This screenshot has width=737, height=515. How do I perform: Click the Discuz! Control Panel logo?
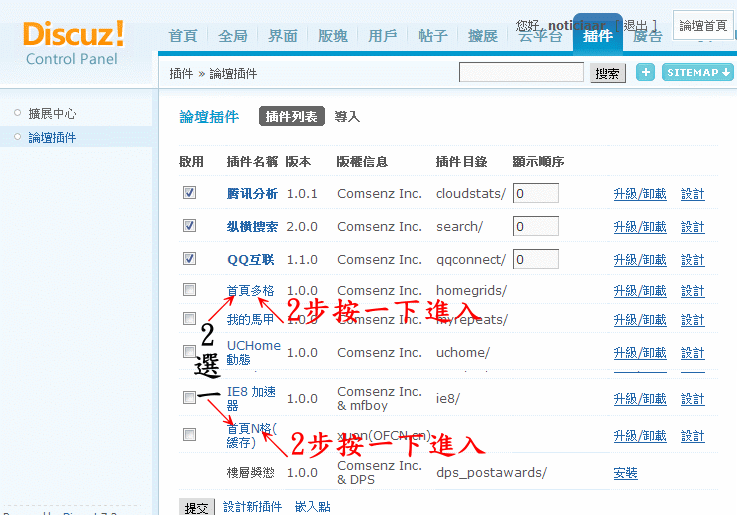pos(73,43)
